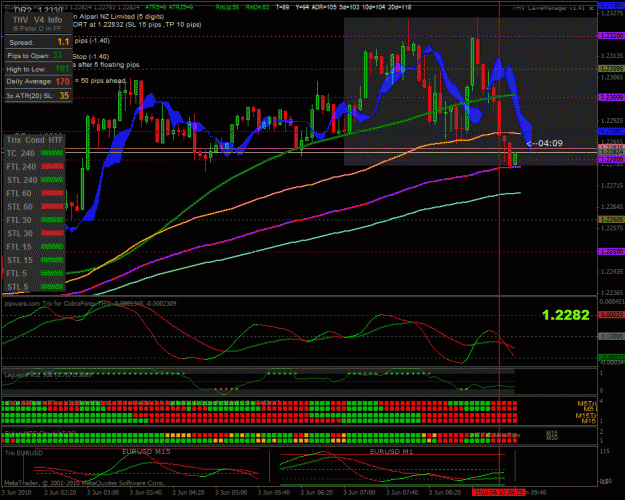Viewport: 625px width, 500px height.
Task: Click the 1.23200 purple price level tag
Action: (611, 36)
